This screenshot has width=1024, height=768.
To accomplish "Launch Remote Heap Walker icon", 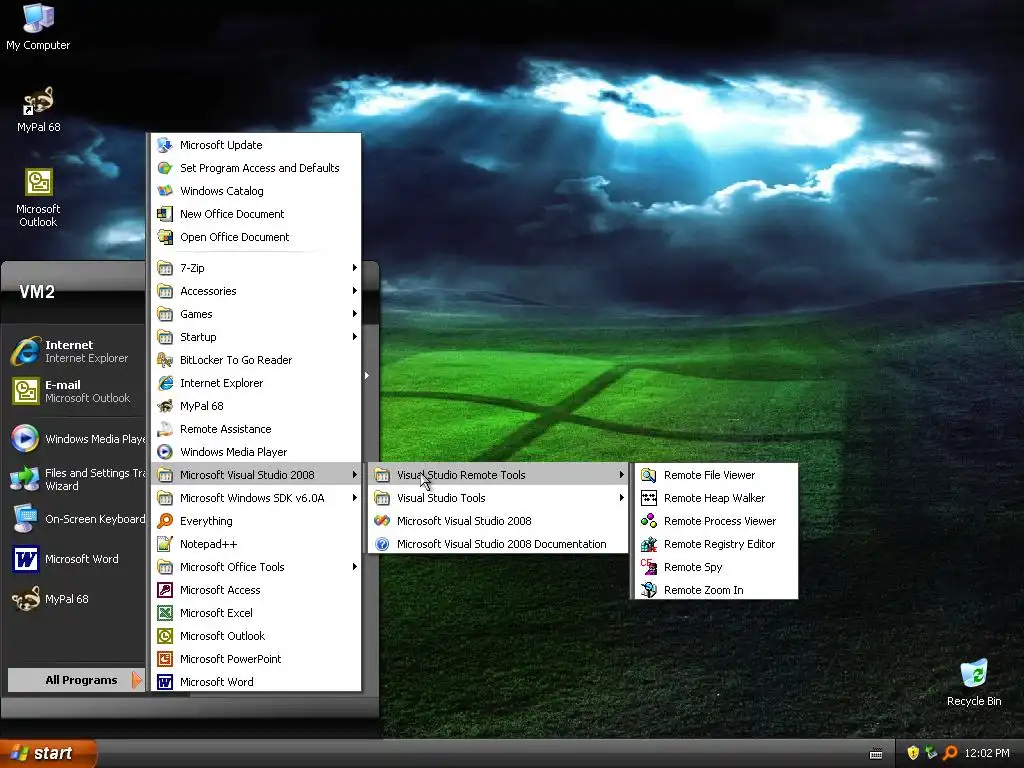I will tap(648, 498).
